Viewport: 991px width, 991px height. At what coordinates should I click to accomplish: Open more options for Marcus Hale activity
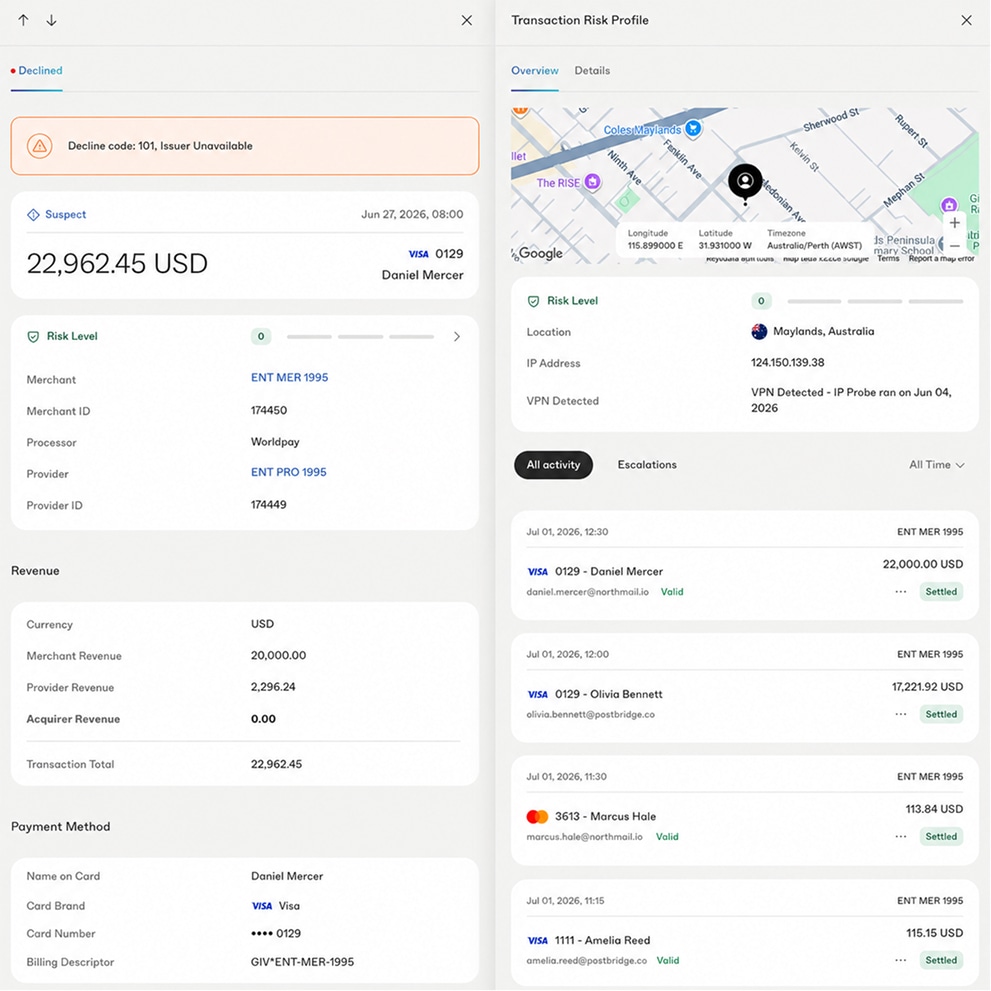point(901,837)
